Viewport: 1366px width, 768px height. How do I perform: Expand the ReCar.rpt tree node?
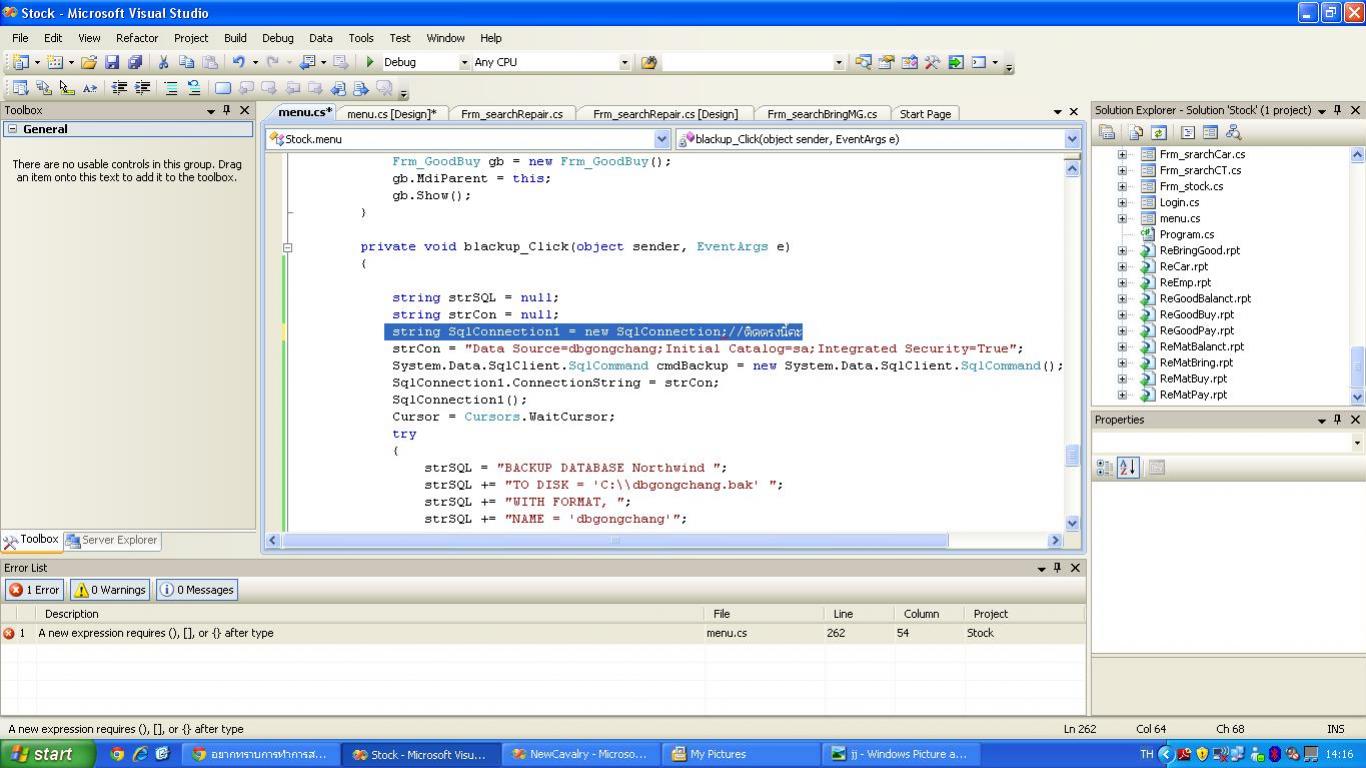point(1122,266)
